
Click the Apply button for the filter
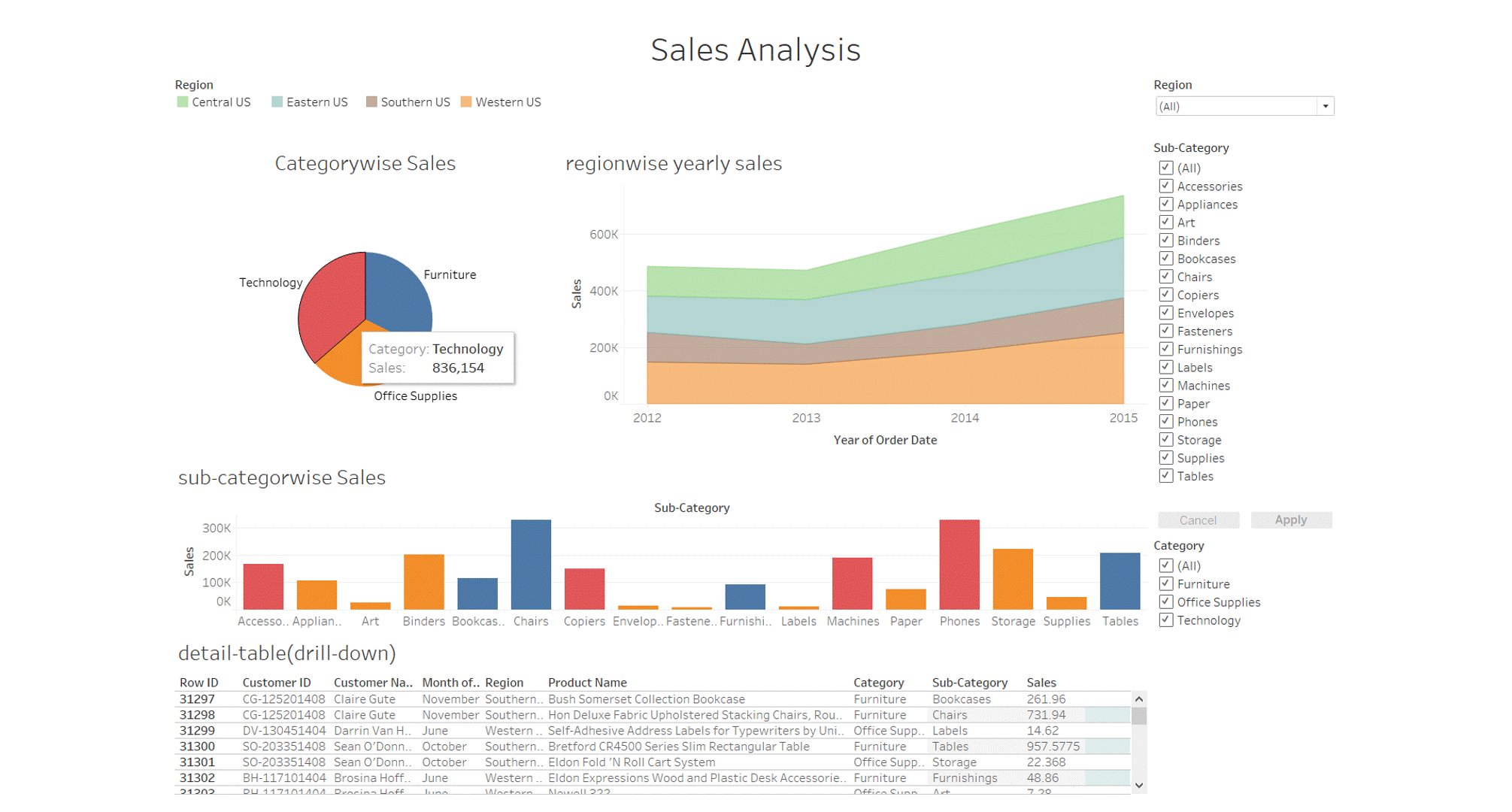pos(1291,520)
